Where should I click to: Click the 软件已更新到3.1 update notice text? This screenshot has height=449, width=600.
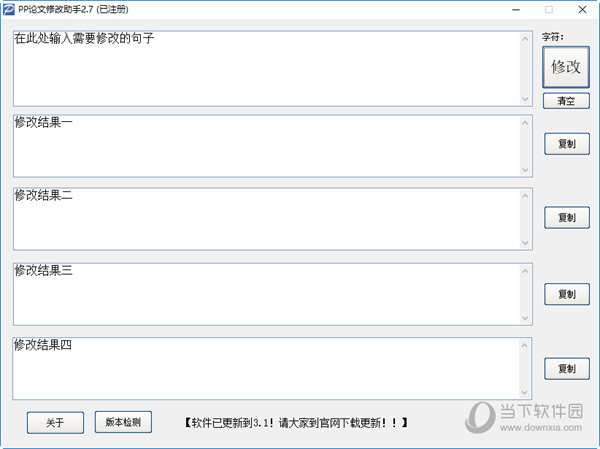tap(296, 423)
